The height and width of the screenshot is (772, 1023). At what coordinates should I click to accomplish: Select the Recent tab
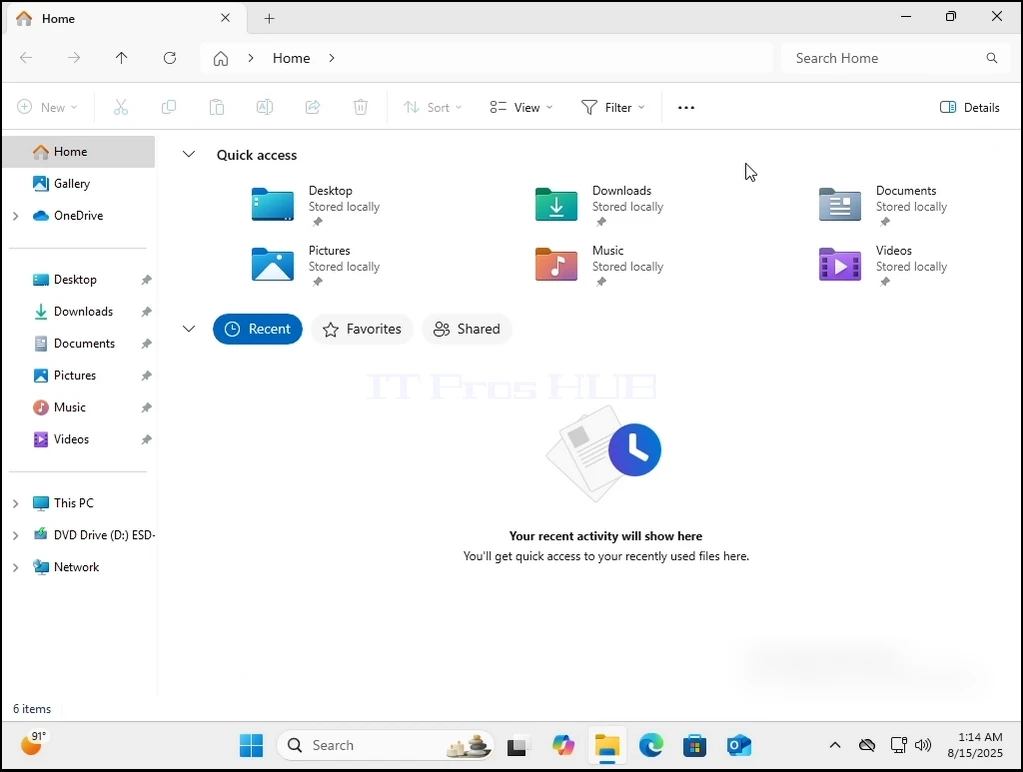coord(258,329)
